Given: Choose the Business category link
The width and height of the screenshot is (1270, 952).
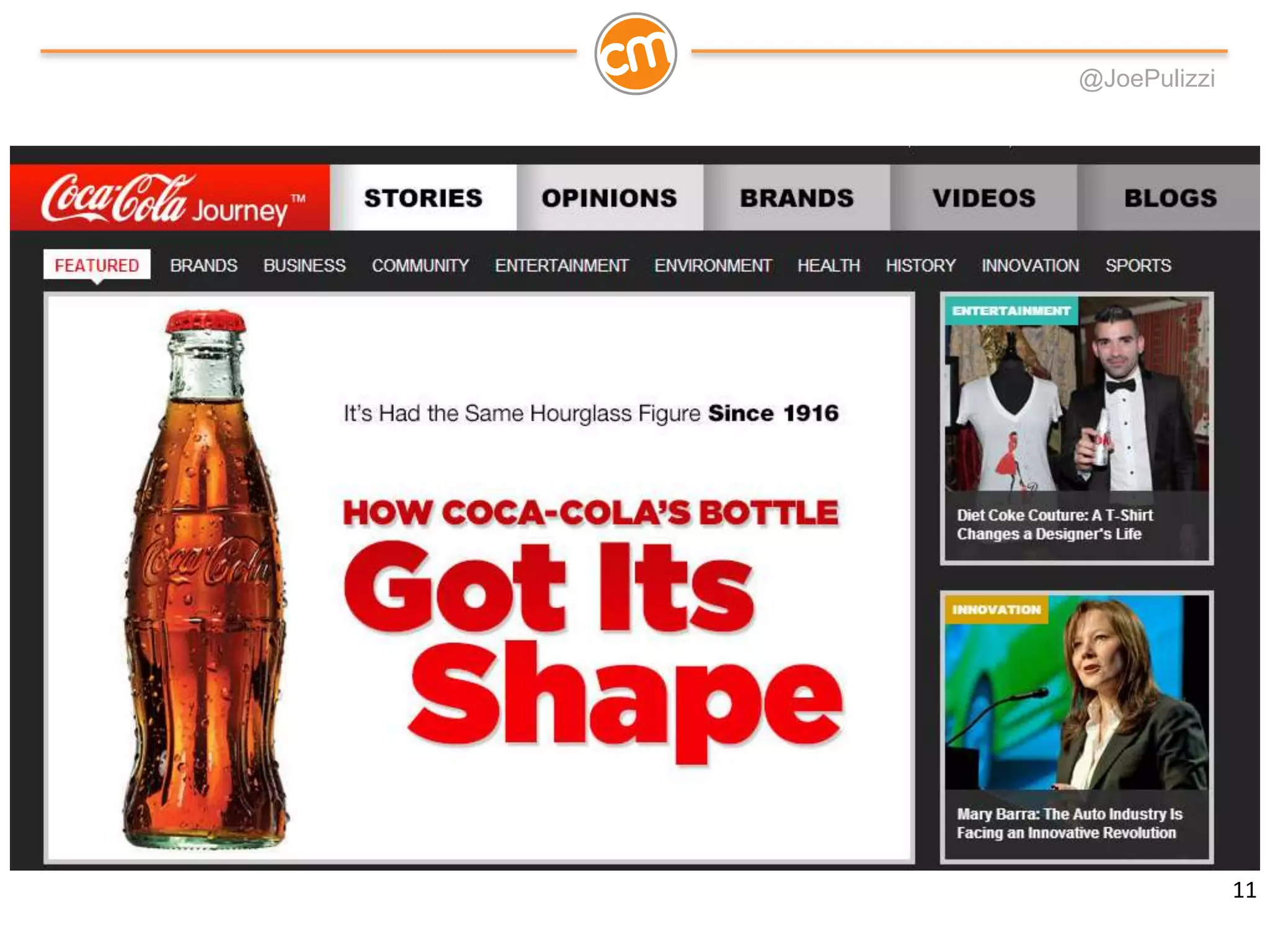Looking at the screenshot, I should (x=304, y=266).
